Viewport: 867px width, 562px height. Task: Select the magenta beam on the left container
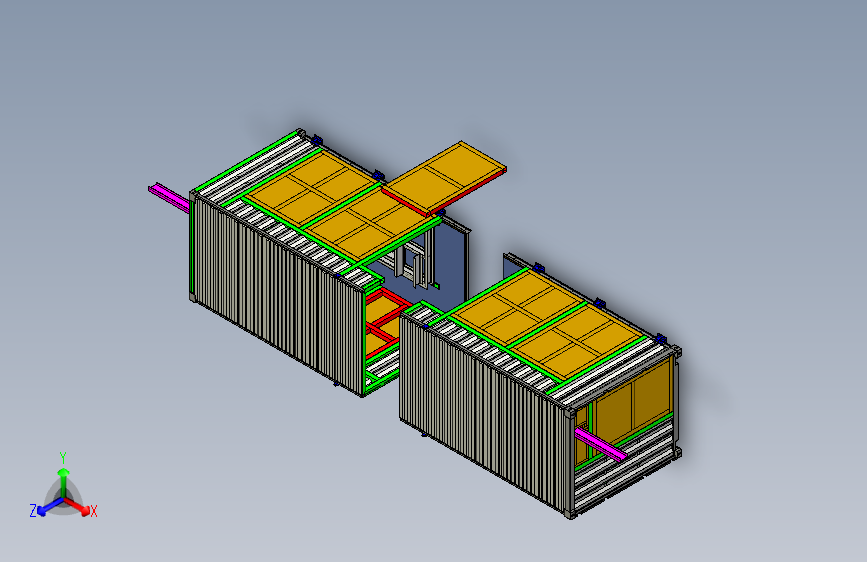click(x=169, y=197)
